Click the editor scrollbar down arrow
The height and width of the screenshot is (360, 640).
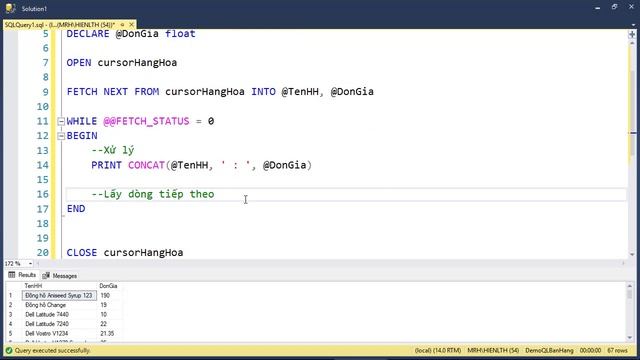[632, 254]
